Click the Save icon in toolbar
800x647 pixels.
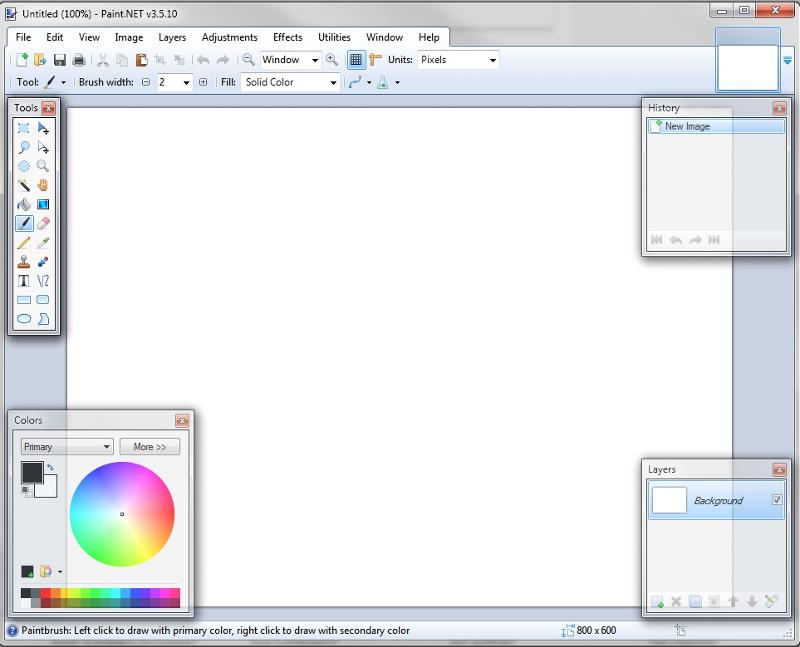click(x=60, y=60)
